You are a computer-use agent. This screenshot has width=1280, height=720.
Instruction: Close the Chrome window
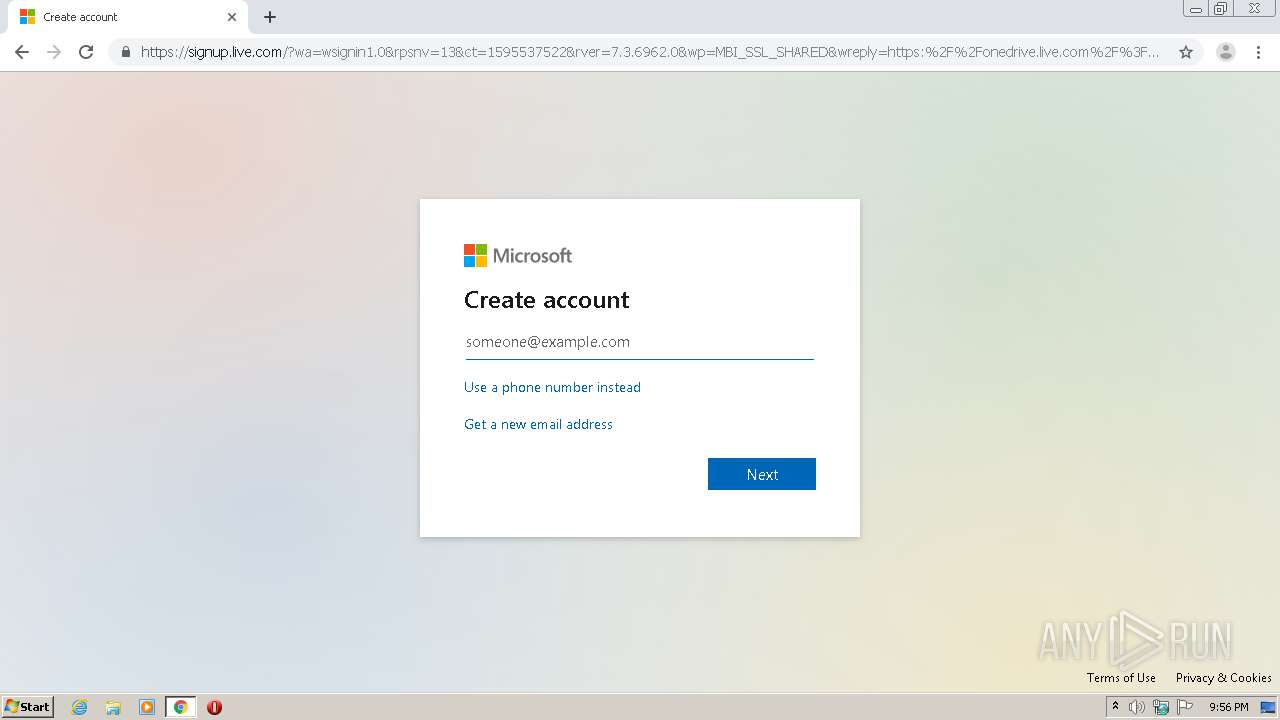pos(1254,9)
